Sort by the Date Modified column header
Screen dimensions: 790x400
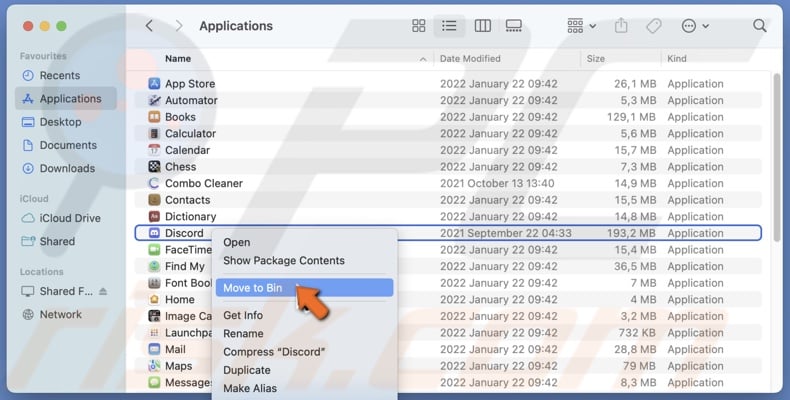(x=470, y=58)
